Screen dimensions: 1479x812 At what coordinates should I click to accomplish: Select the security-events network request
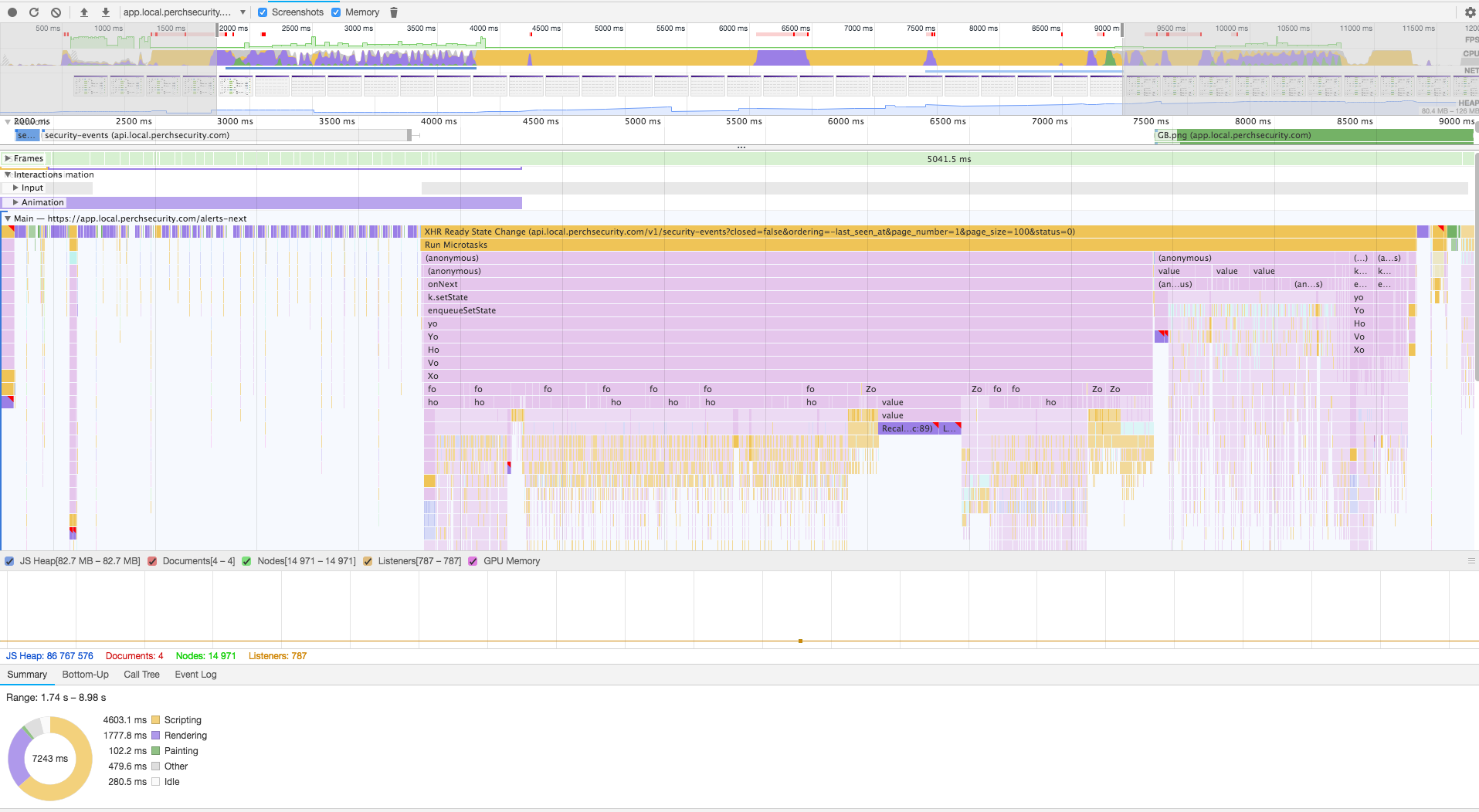[226, 135]
